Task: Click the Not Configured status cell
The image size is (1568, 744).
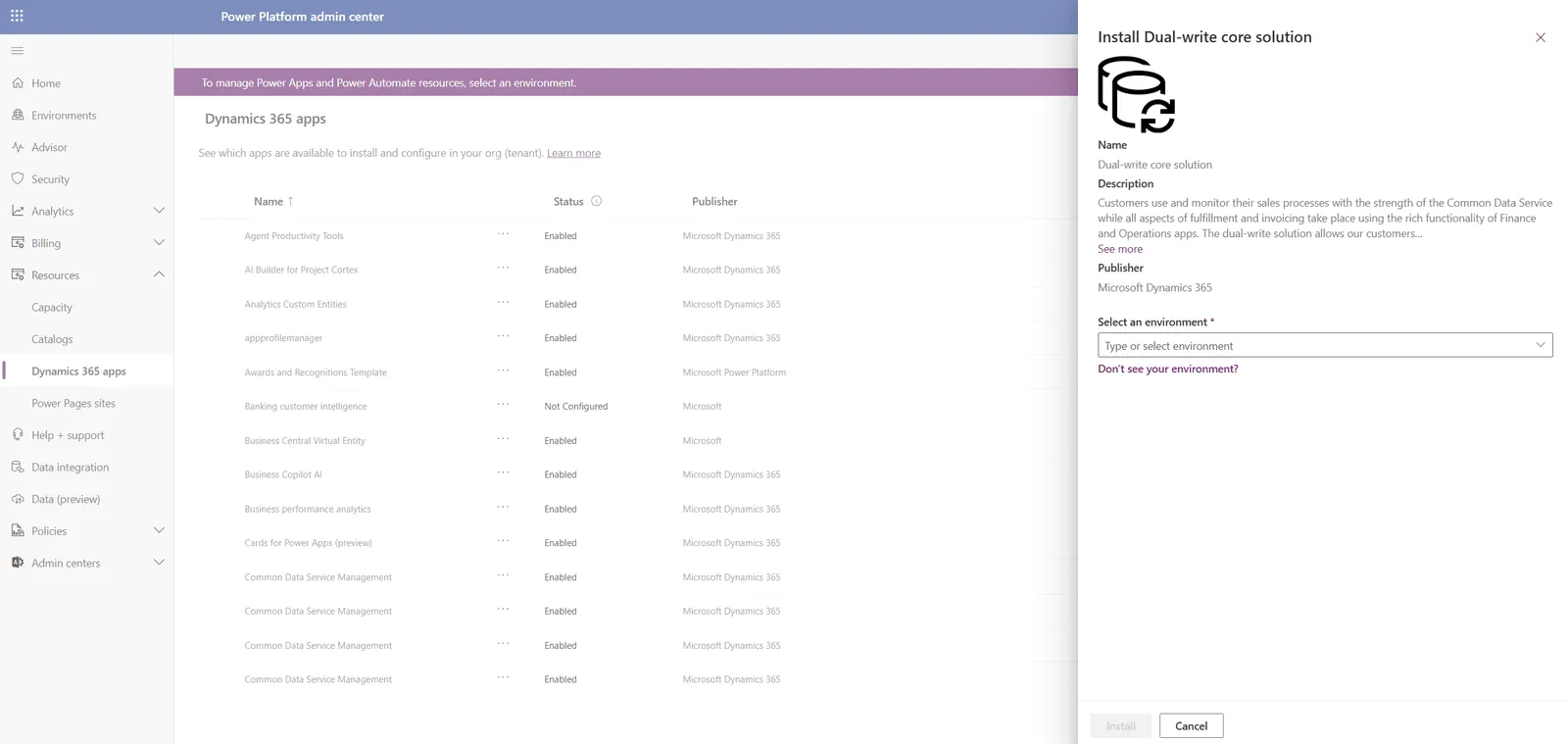Action: (576, 406)
